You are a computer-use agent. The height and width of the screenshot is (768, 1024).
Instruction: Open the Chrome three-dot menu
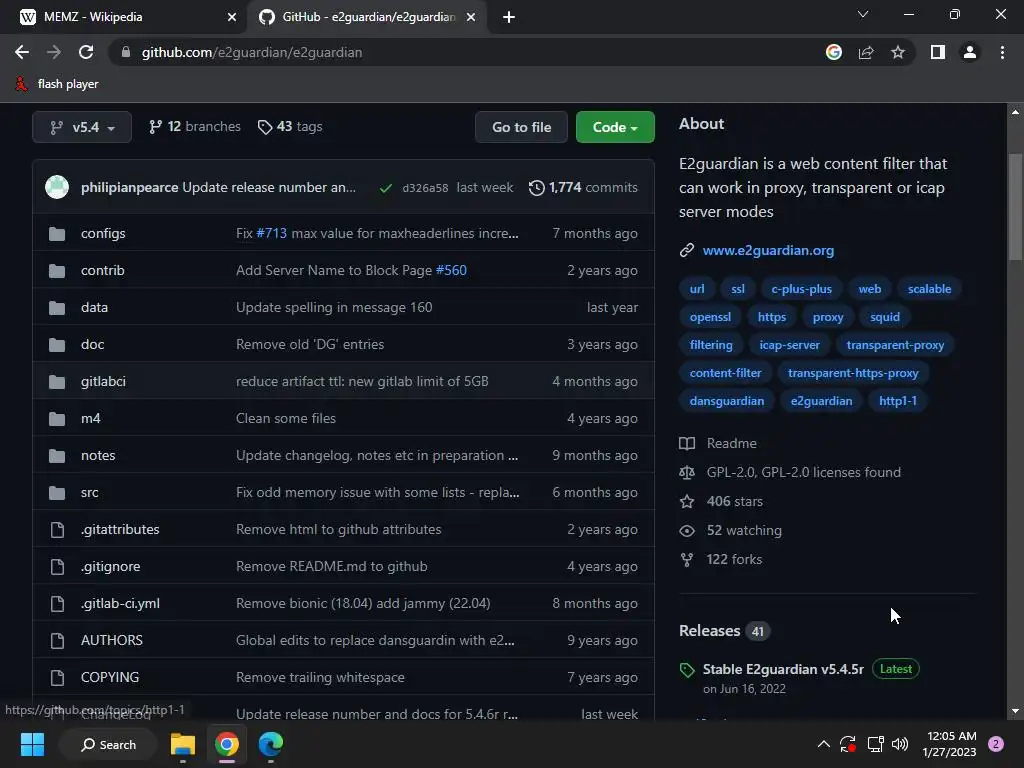click(1002, 52)
